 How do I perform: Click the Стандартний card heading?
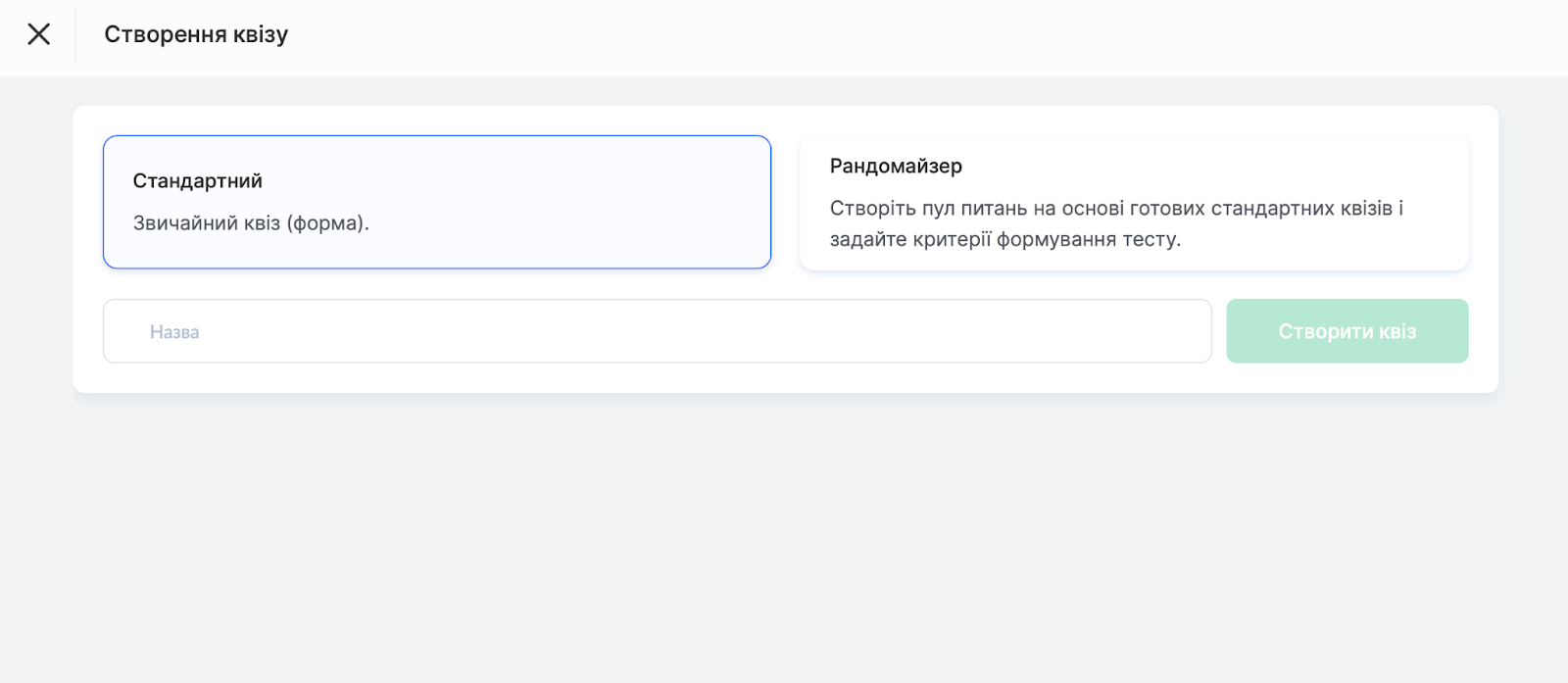197,181
